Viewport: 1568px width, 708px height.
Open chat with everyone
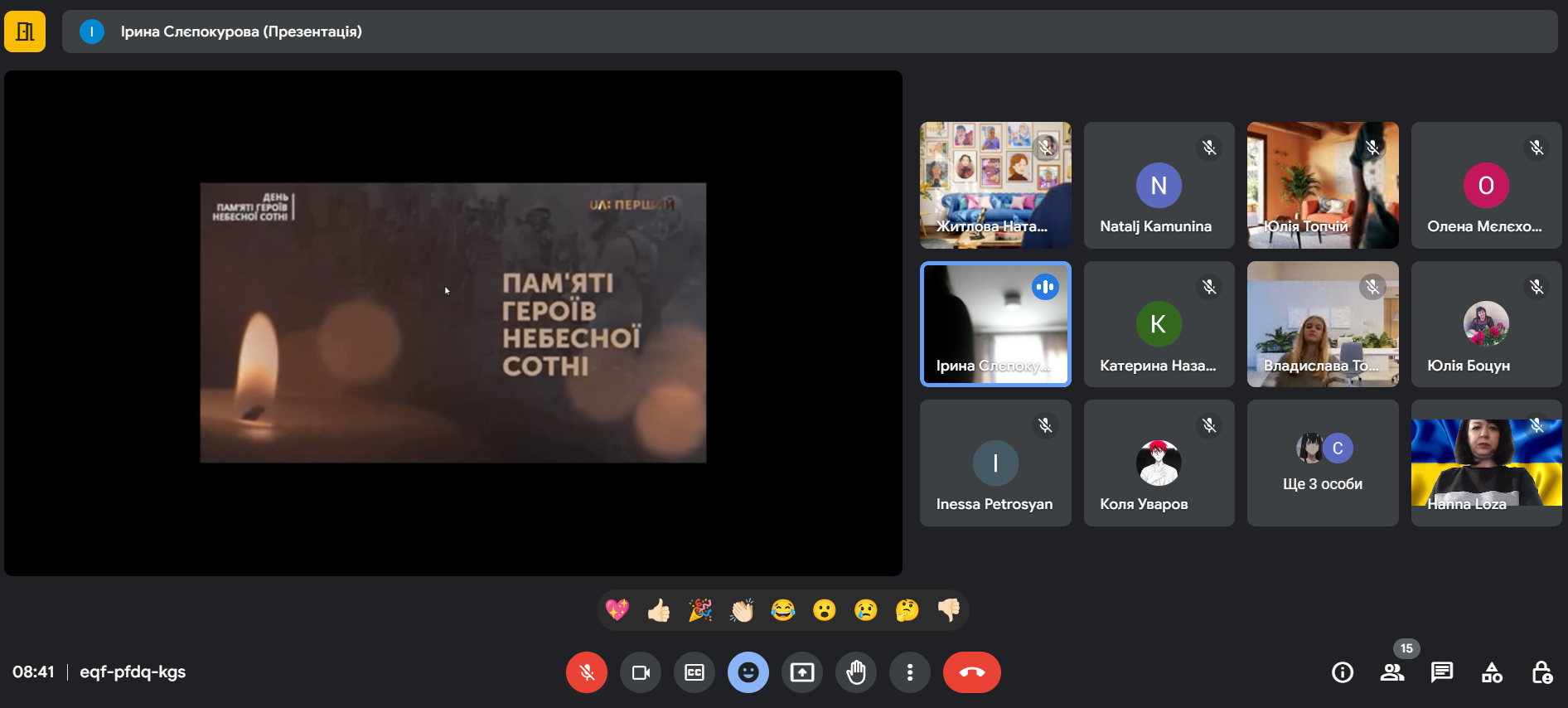[x=1442, y=672]
